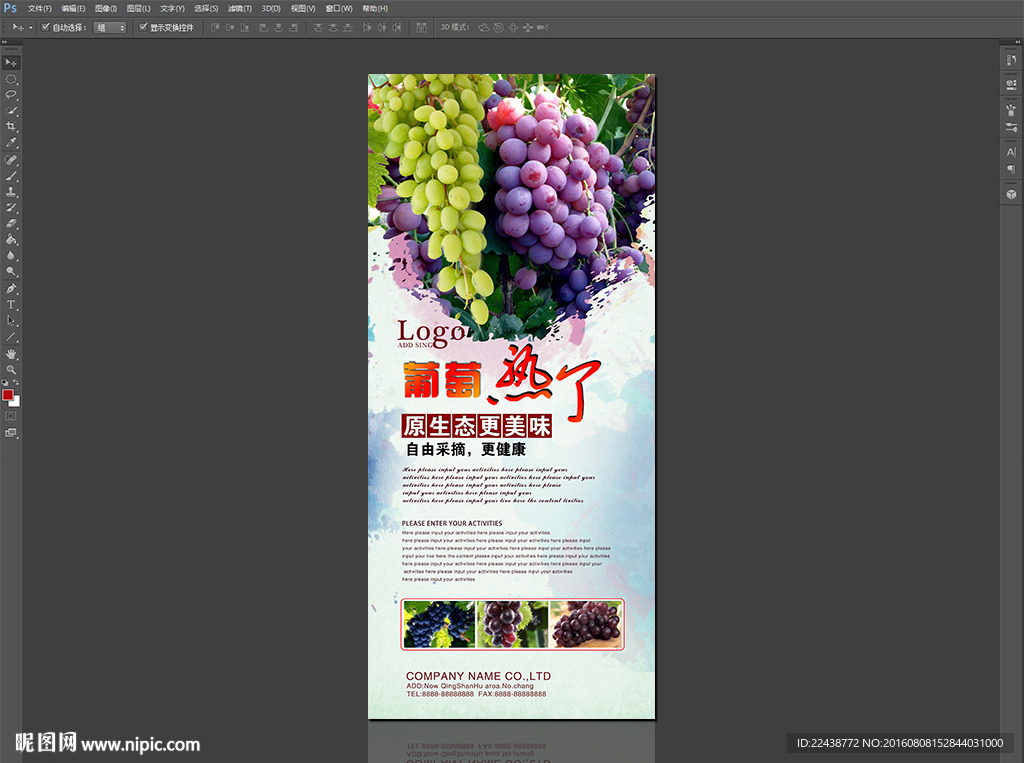
Task: Select the Eyedropper tool
Action: (11, 142)
